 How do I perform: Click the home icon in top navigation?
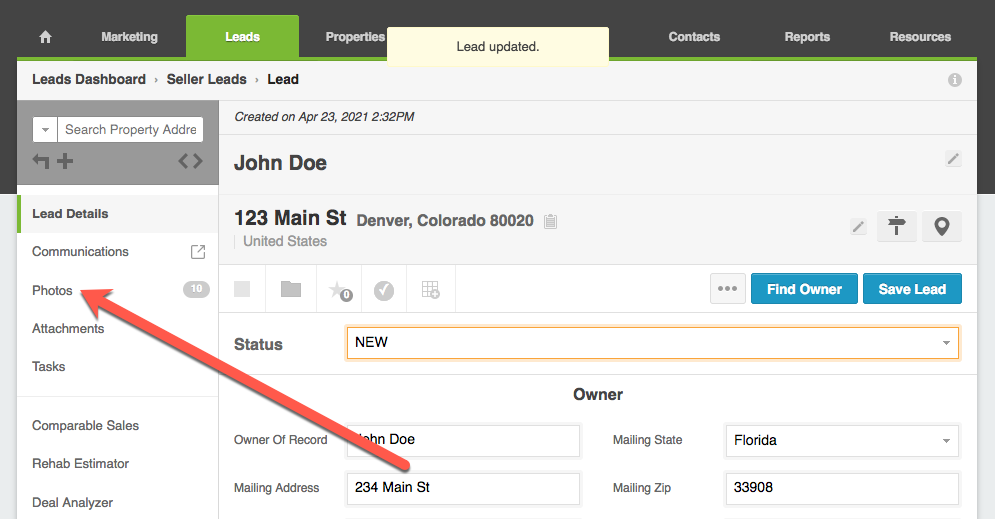45,37
